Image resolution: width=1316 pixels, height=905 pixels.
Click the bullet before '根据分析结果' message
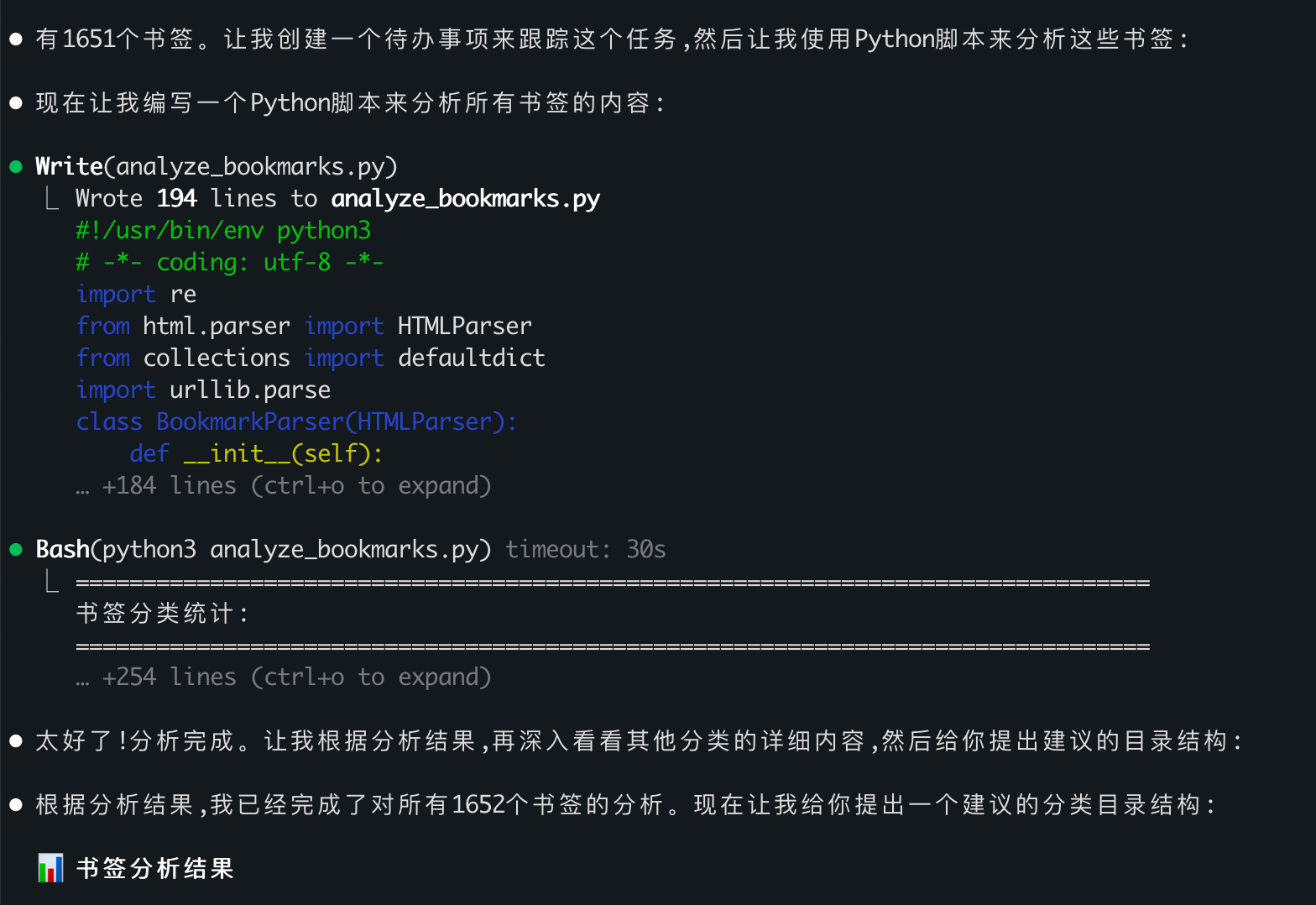point(16,805)
